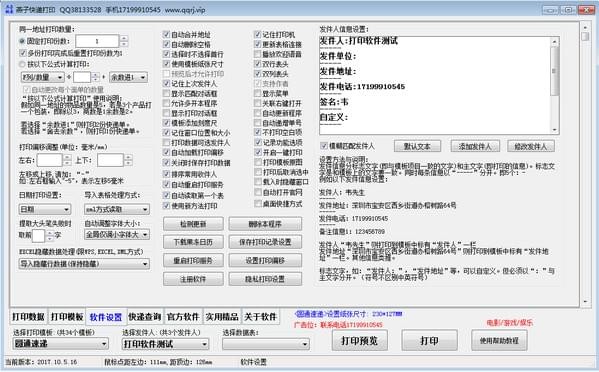Click the sender text box scrollbar down arrow

point(555,130)
